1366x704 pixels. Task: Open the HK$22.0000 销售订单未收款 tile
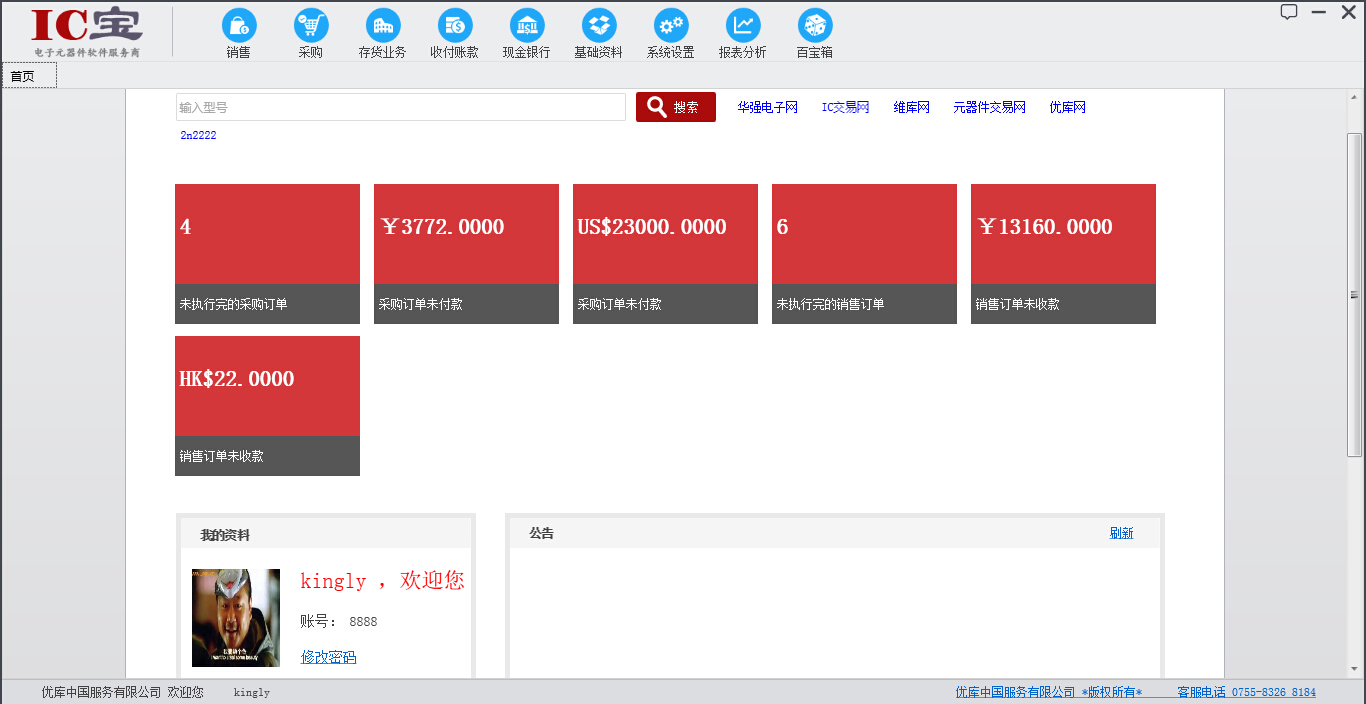pos(267,406)
